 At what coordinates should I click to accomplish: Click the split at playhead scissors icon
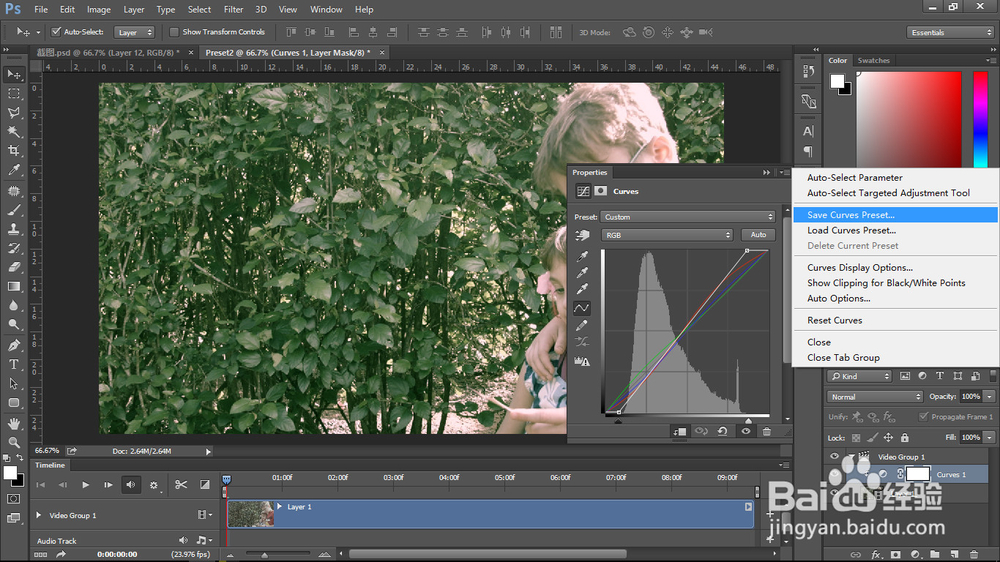[181, 485]
